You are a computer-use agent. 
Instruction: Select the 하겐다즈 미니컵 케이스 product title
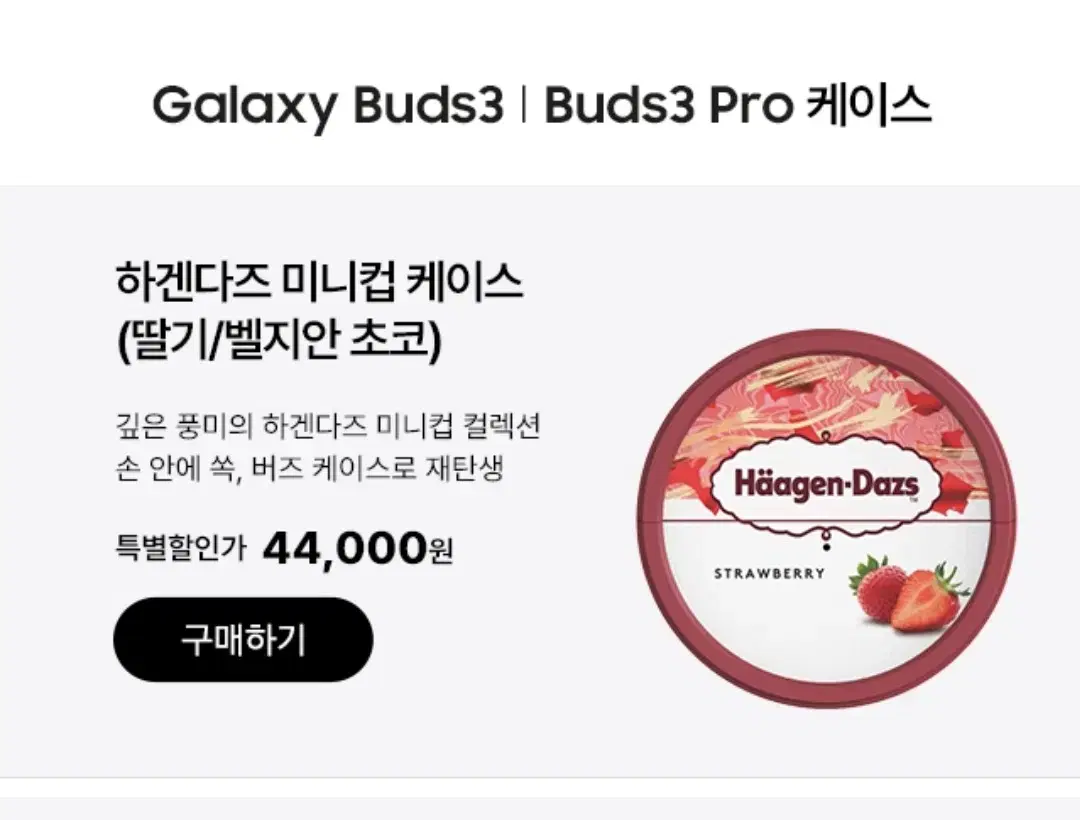[319, 282]
